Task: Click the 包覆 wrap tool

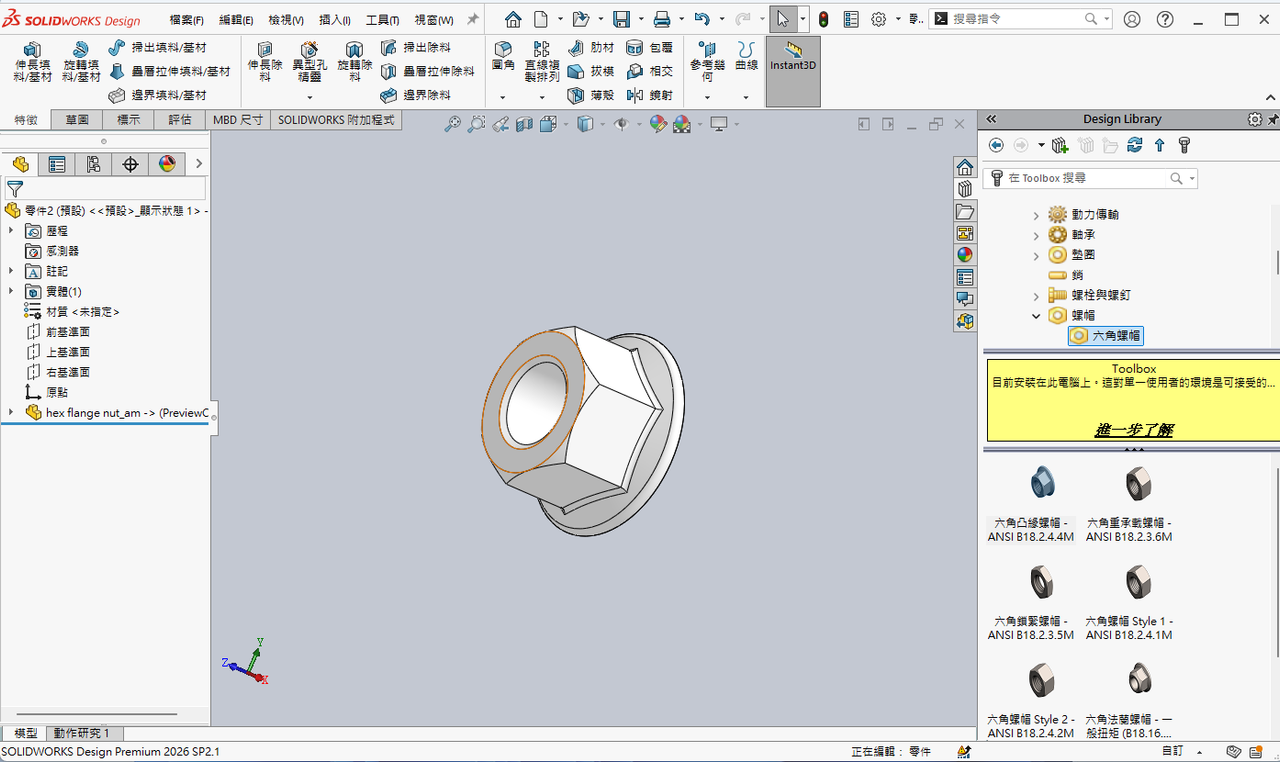Action: [x=650, y=47]
